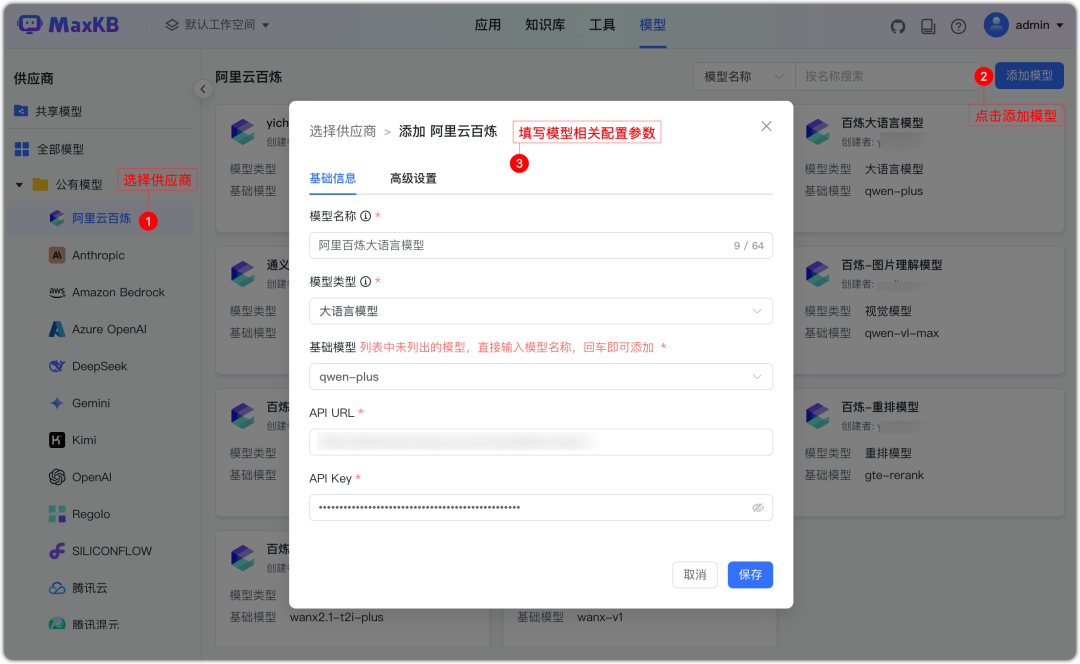Screen dimensions: 1080x664
Task: Select OpenAI provider label
Action: tap(92, 477)
